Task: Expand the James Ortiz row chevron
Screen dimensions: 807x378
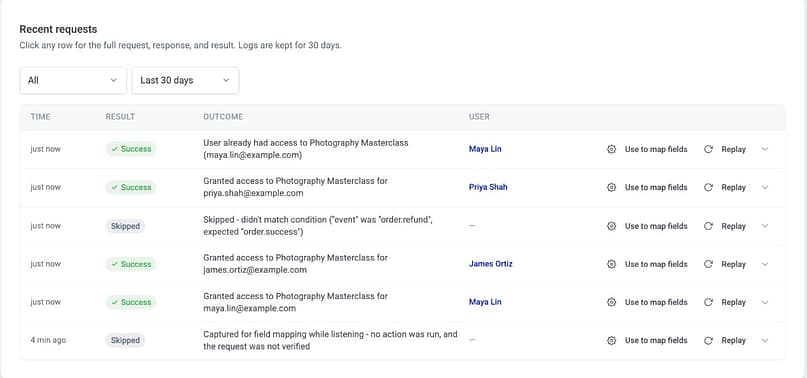Action: coord(765,264)
